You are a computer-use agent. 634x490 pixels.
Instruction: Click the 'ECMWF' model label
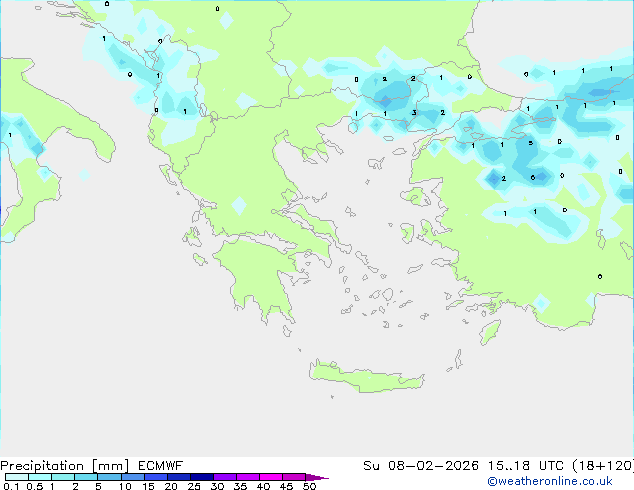(x=161, y=466)
